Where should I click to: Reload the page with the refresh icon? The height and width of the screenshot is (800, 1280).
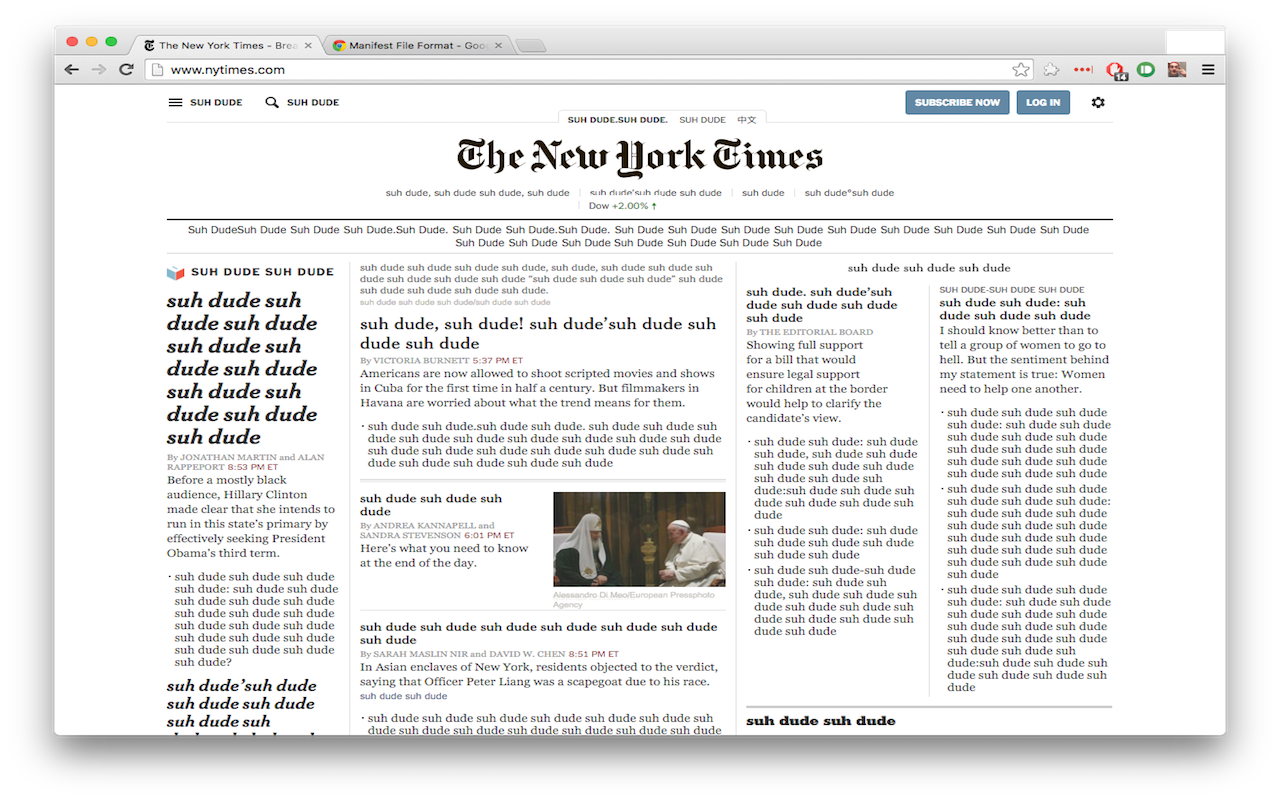click(x=126, y=70)
